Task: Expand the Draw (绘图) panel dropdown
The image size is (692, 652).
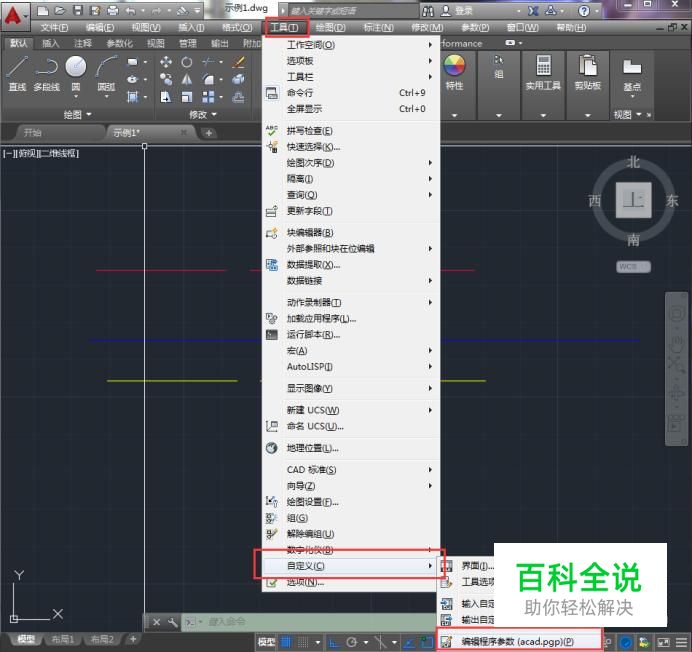Action: point(77,115)
